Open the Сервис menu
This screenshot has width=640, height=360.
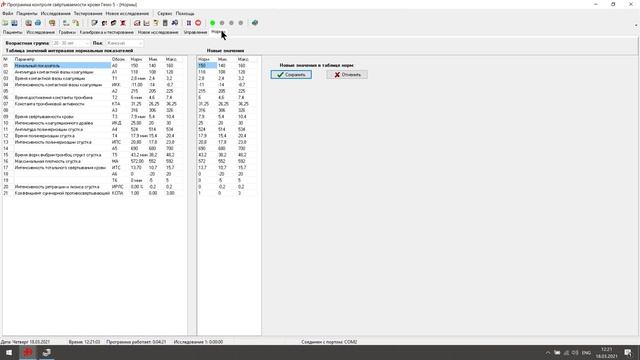(164, 13)
